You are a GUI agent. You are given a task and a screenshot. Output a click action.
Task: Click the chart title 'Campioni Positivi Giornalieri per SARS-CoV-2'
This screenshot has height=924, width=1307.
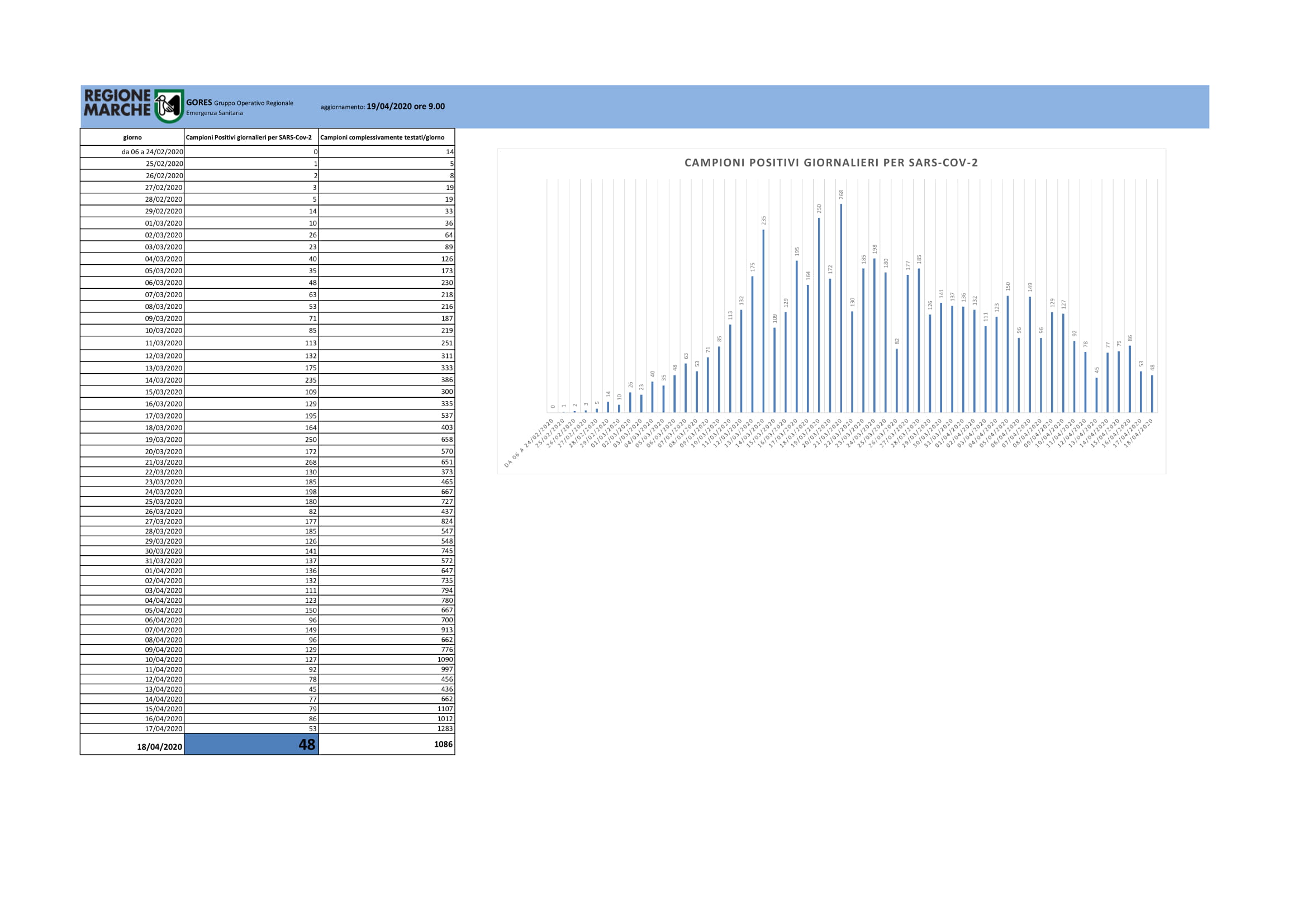(831, 163)
